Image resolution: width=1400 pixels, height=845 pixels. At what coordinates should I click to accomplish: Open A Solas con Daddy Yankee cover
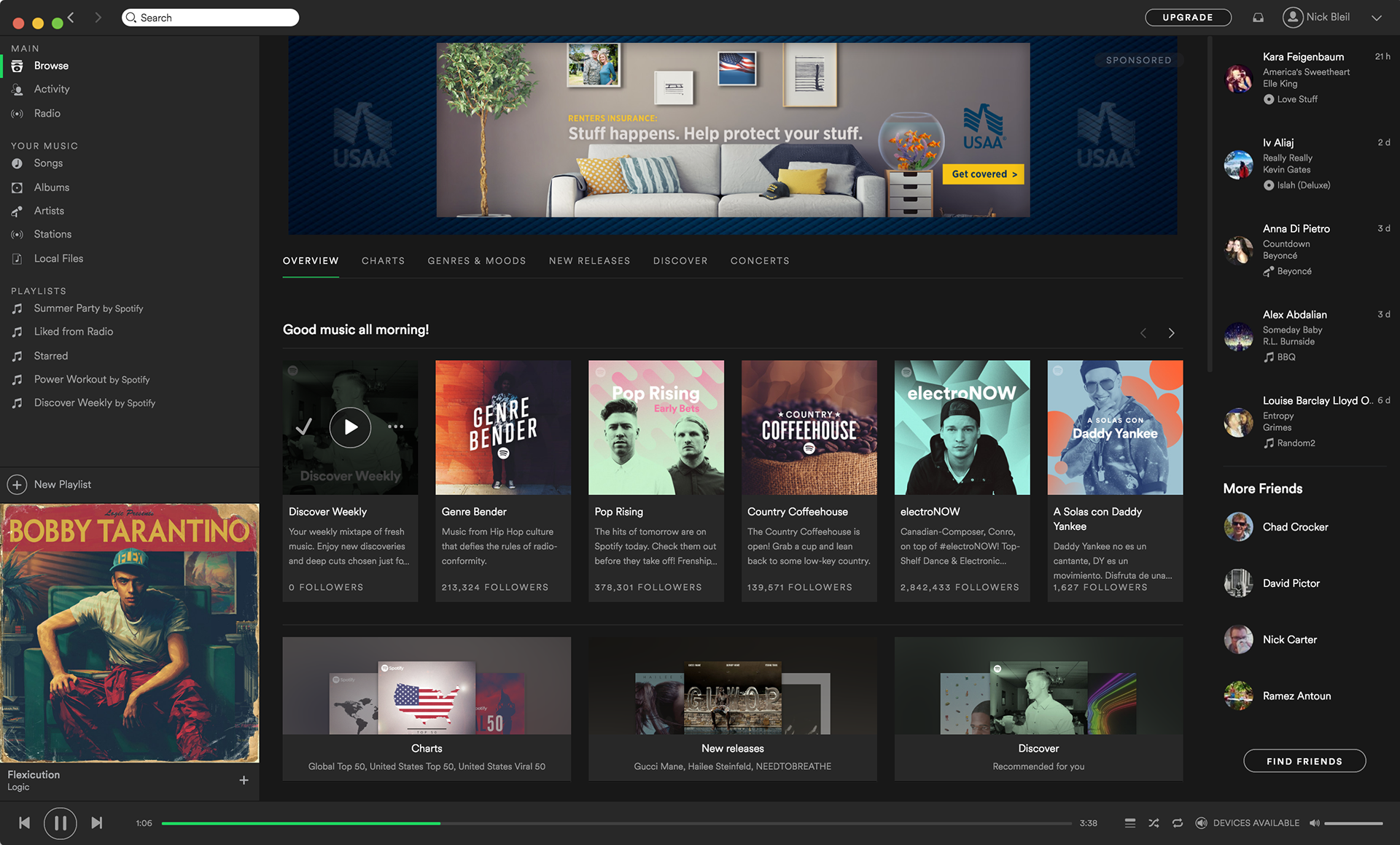pyautogui.click(x=1115, y=428)
